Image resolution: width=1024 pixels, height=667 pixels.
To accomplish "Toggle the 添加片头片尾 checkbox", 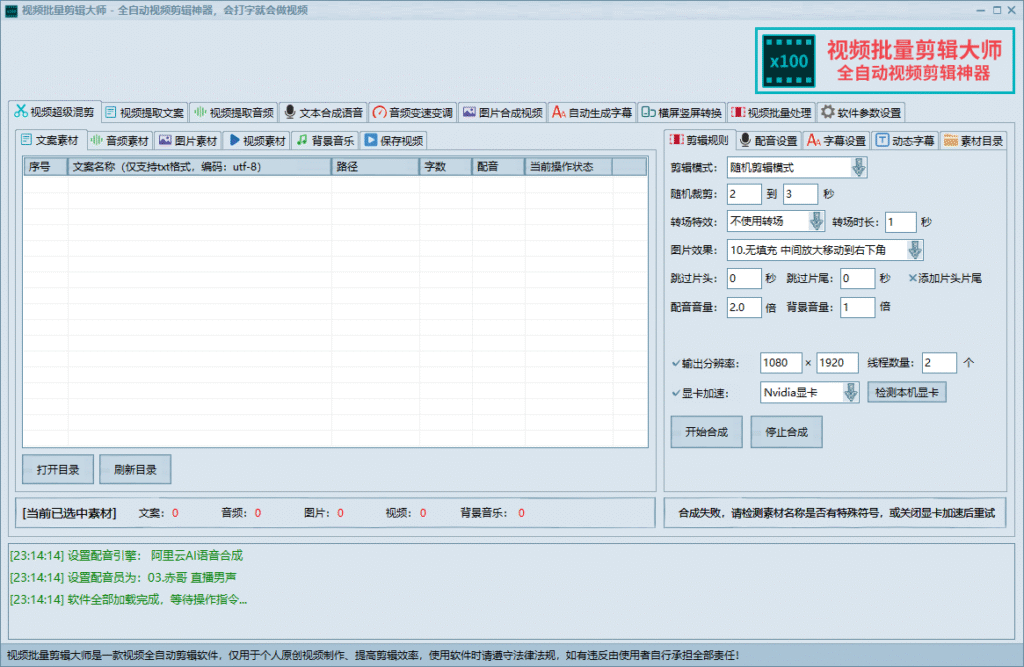I will tap(912, 278).
